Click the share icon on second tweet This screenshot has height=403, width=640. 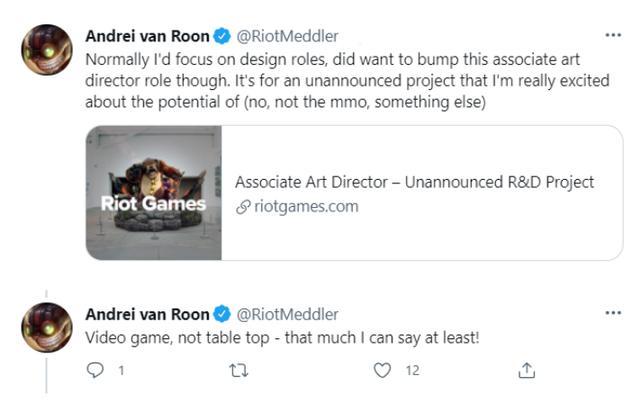pyautogui.click(x=526, y=371)
